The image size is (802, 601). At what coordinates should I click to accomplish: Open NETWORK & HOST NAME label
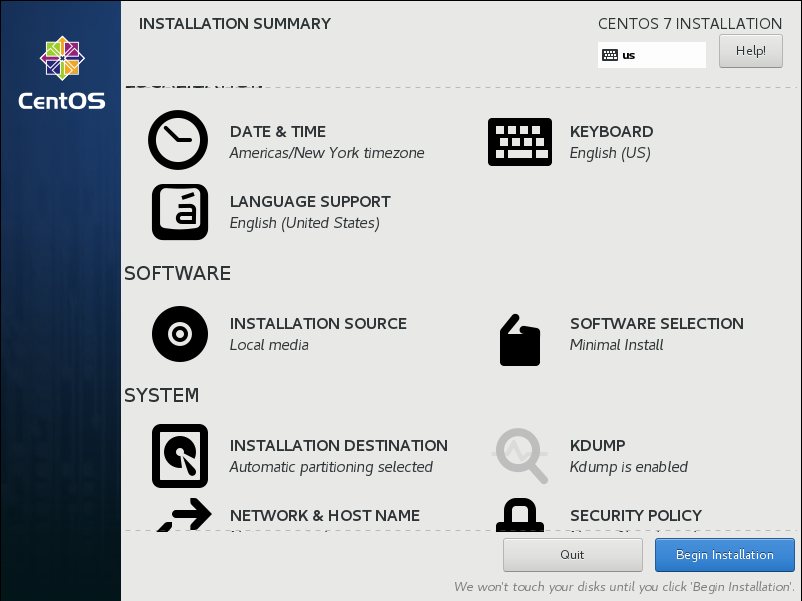[325, 516]
